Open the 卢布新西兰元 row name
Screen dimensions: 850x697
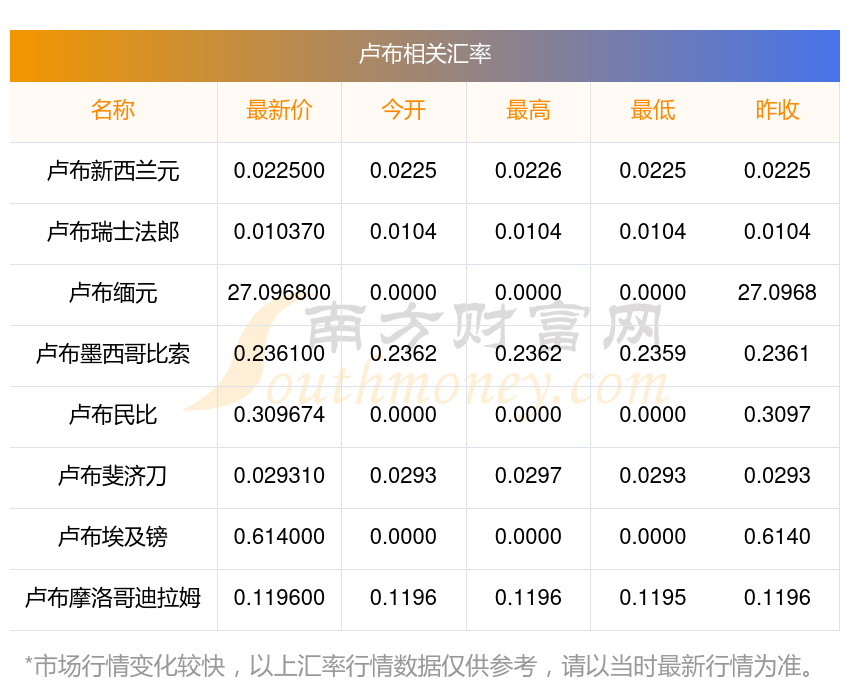113,171
